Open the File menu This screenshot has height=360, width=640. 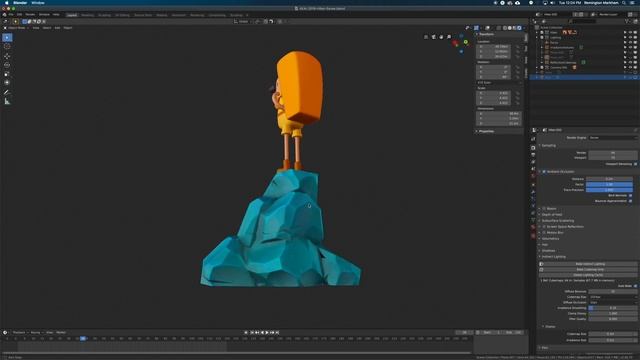(11, 15)
